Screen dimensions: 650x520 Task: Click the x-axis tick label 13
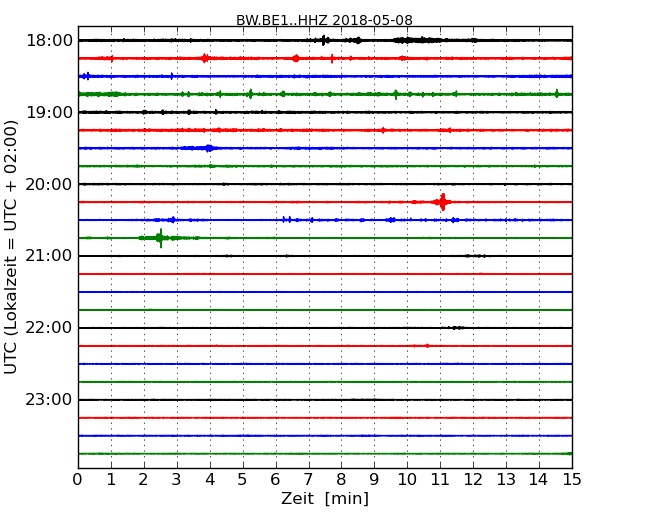click(x=506, y=480)
